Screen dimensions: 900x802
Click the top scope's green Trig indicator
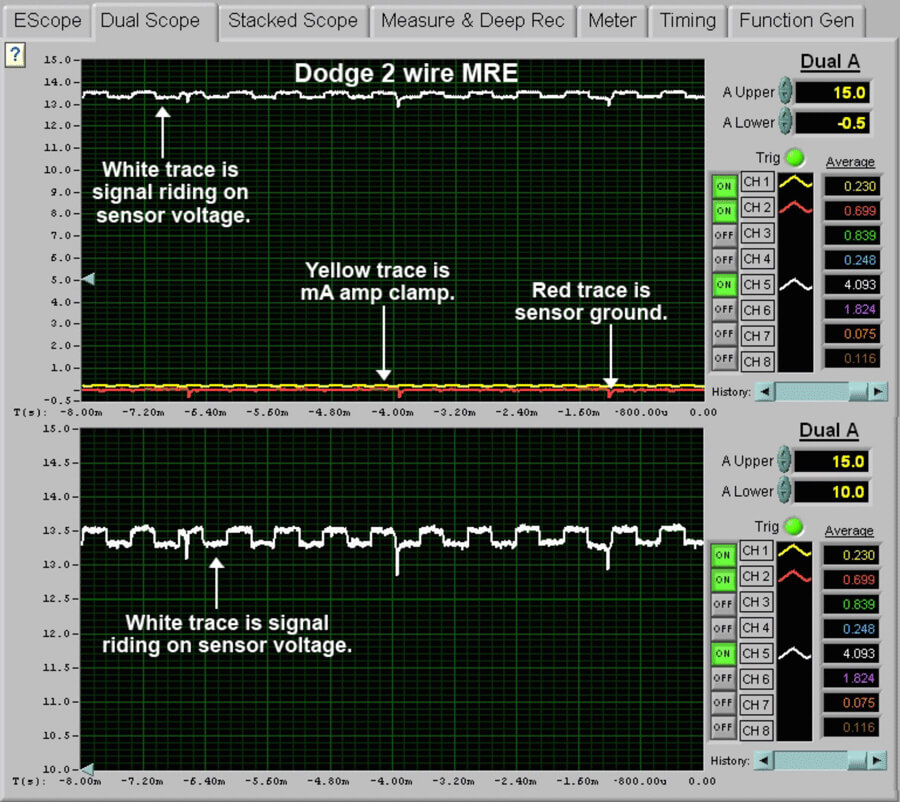[795, 157]
